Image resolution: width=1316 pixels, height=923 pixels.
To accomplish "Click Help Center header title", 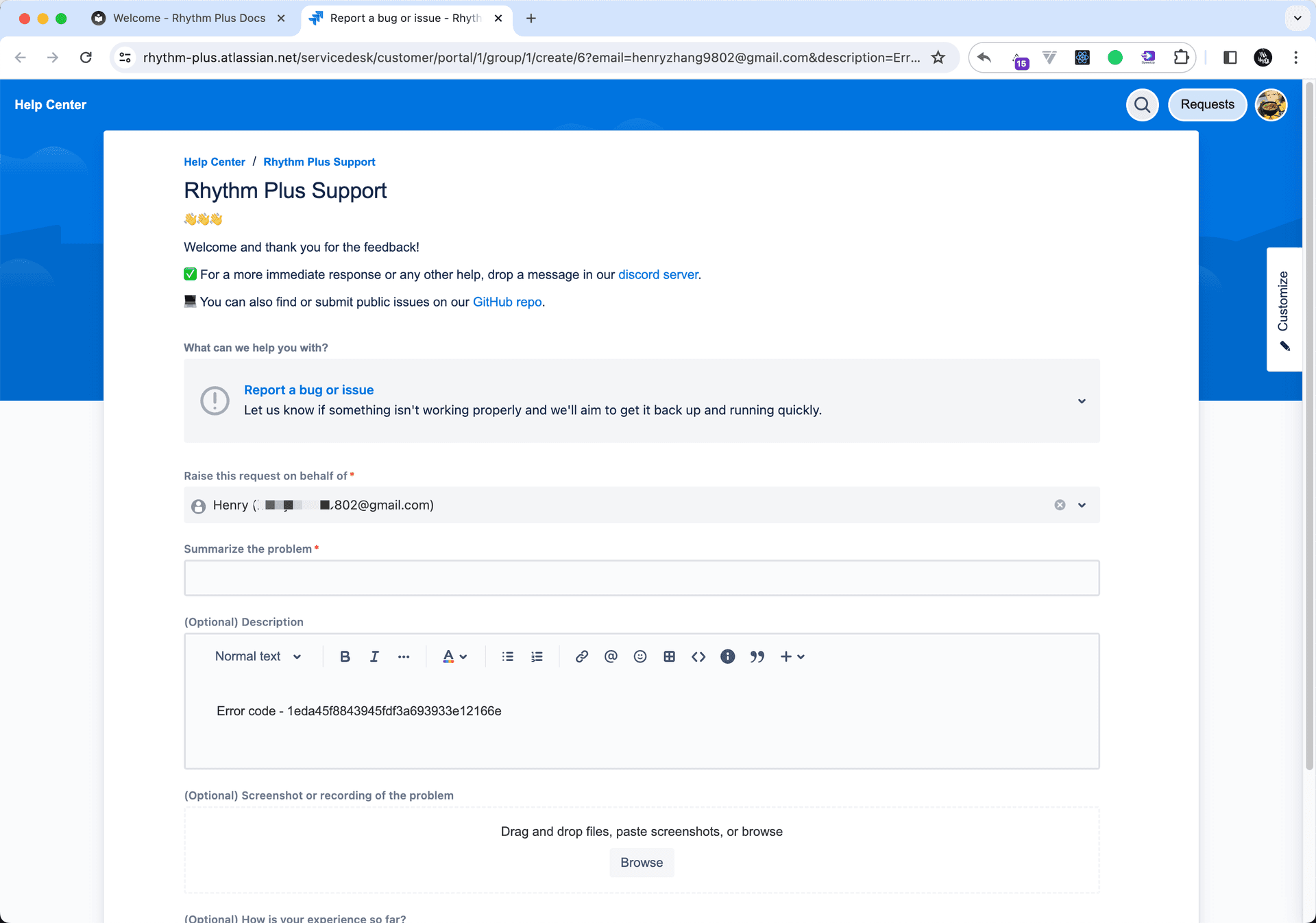I will click(51, 105).
